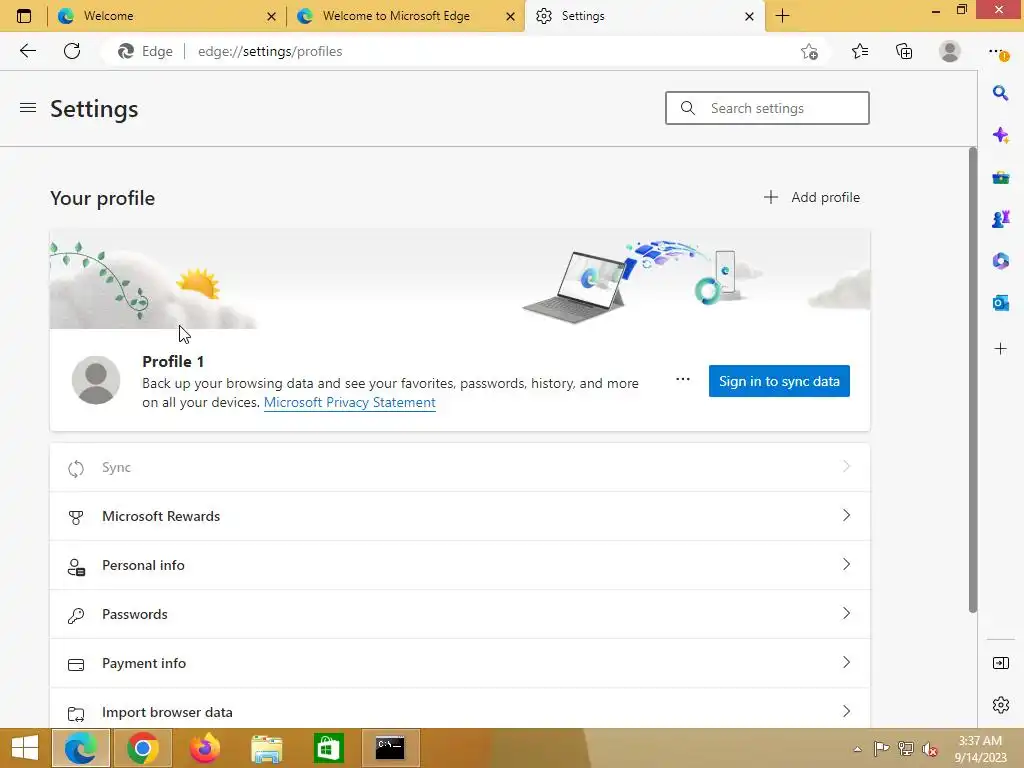This screenshot has width=1024, height=768.
Task: Expand the Payment info row chevron
Action: (x=846, y=662)
